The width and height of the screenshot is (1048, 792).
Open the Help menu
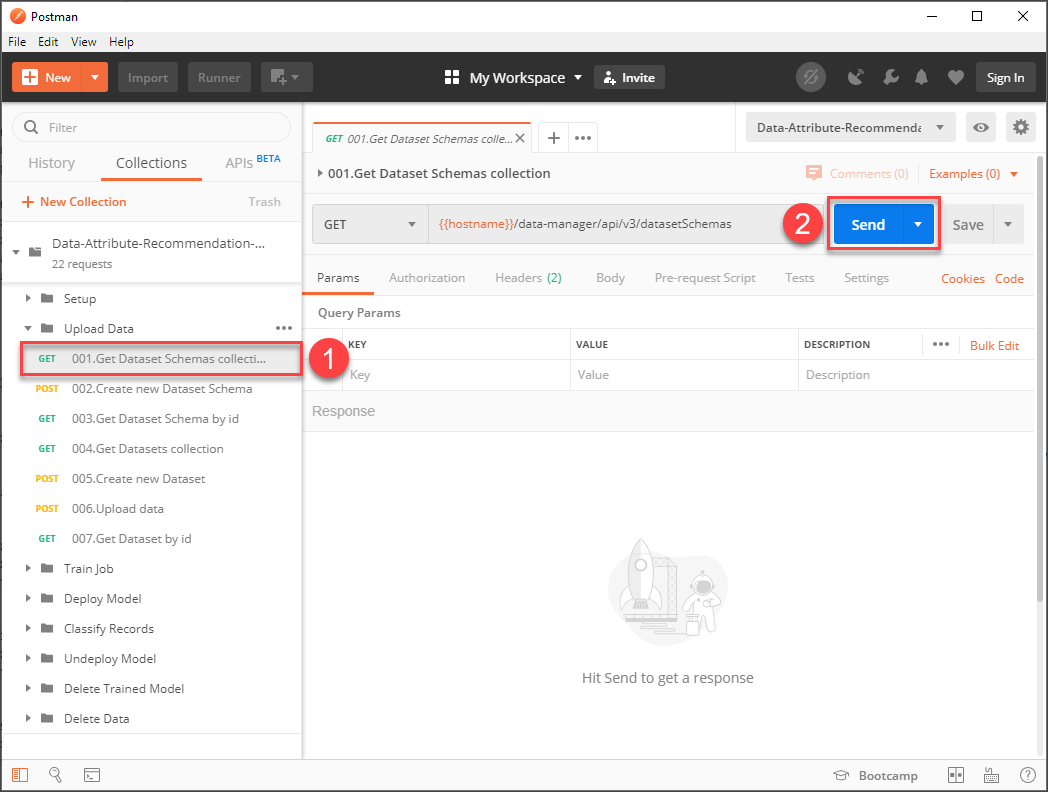pos(121,41)
